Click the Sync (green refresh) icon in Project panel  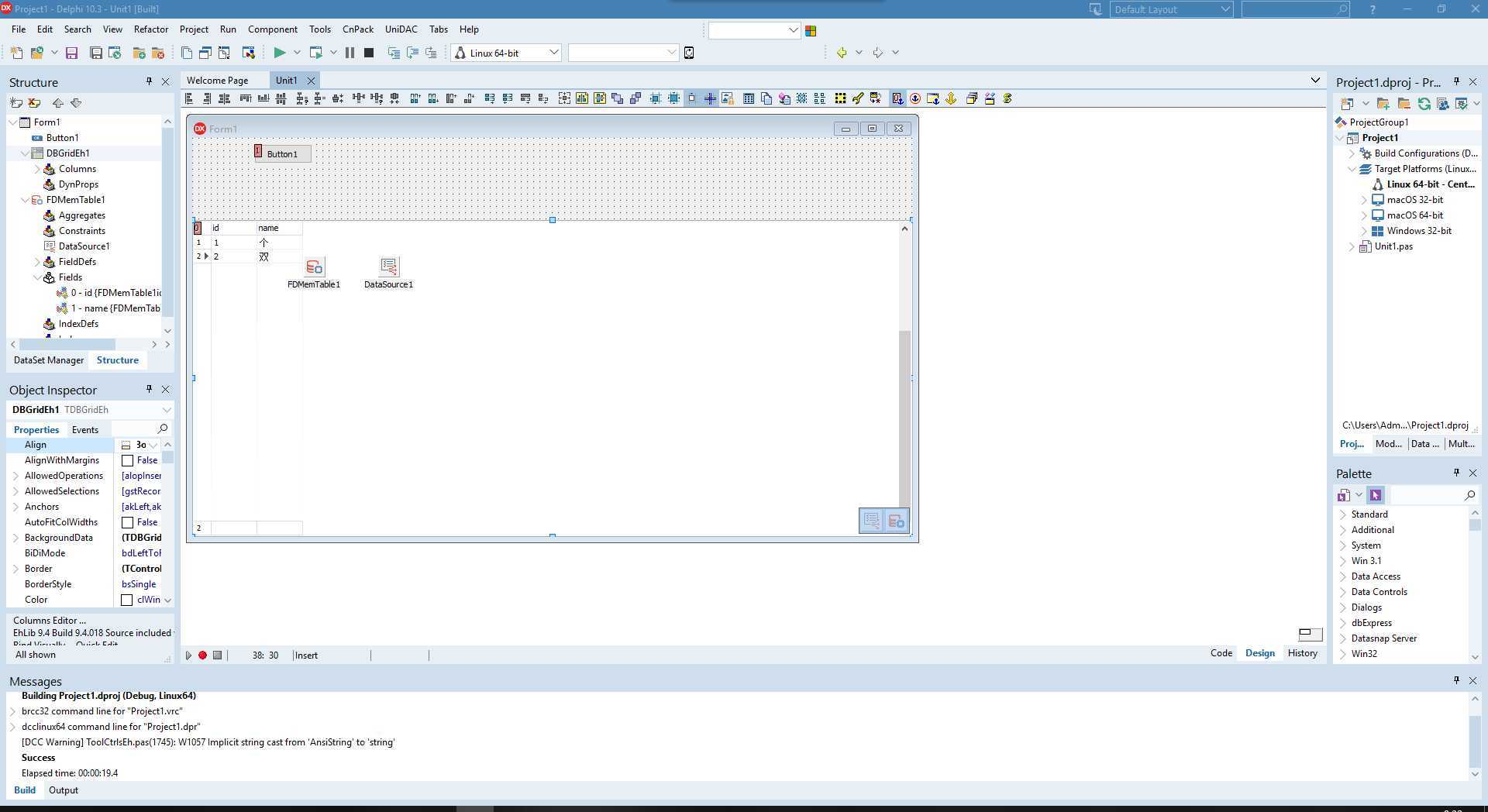(1424, 103)
